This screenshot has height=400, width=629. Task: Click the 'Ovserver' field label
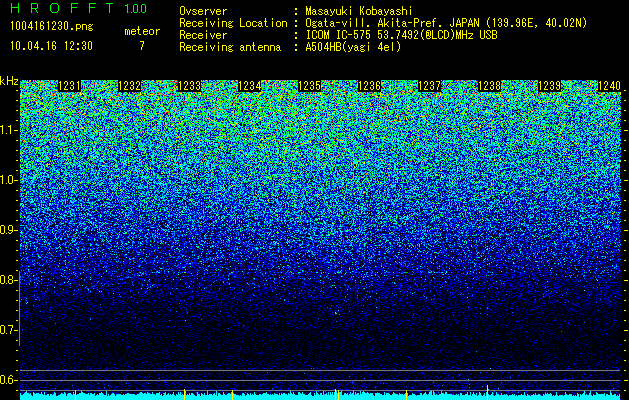click(x=203, y=11)
